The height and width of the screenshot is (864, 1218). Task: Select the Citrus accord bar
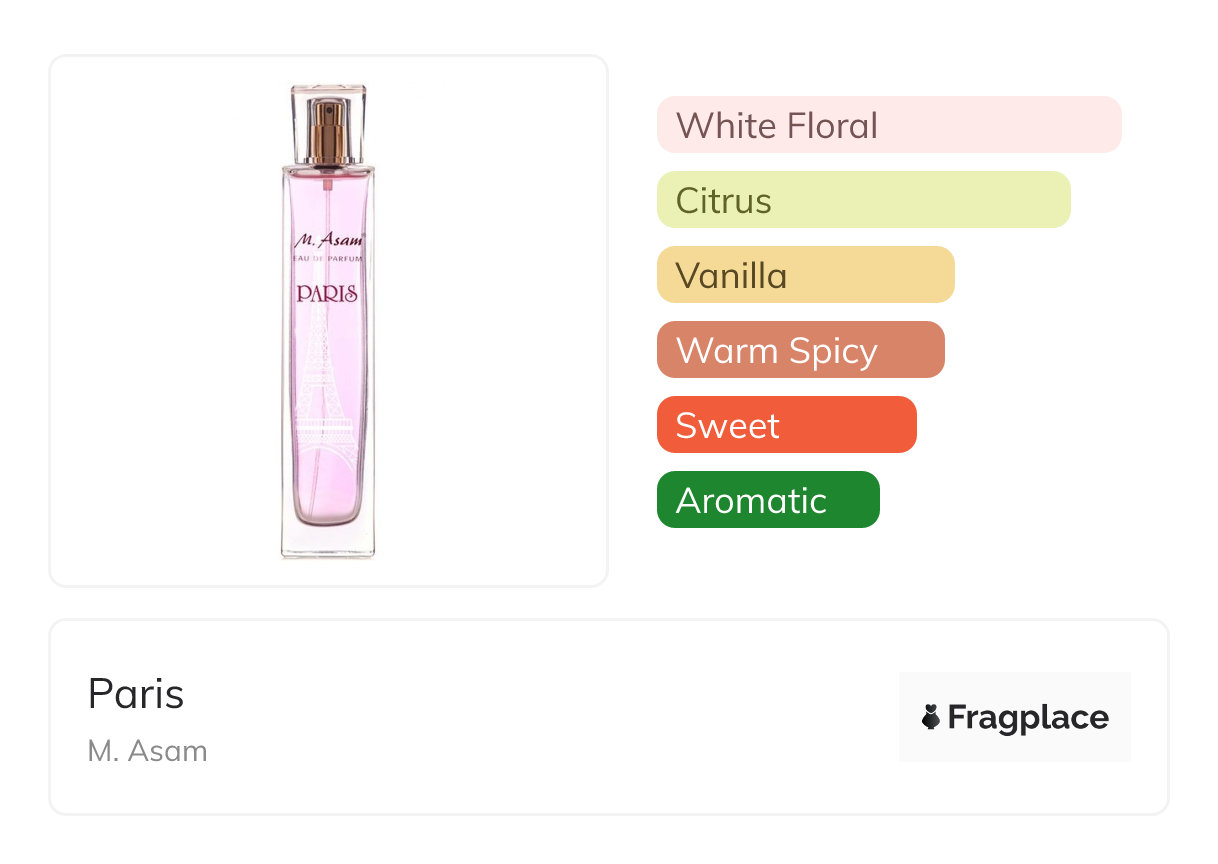point(864,200)
